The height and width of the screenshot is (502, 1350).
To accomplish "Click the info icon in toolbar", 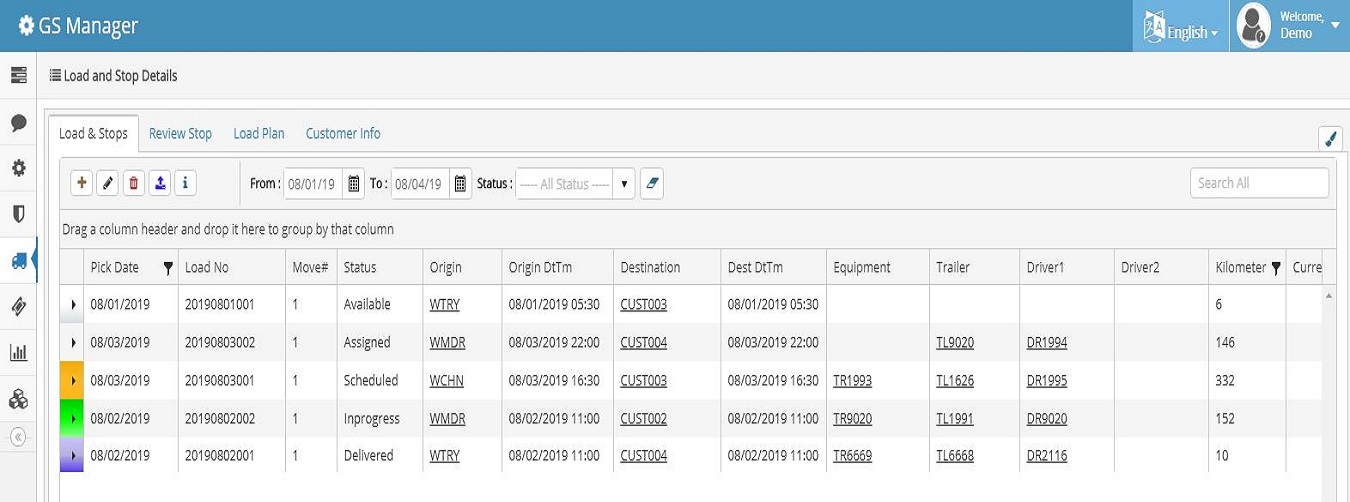I will [185, 183].
